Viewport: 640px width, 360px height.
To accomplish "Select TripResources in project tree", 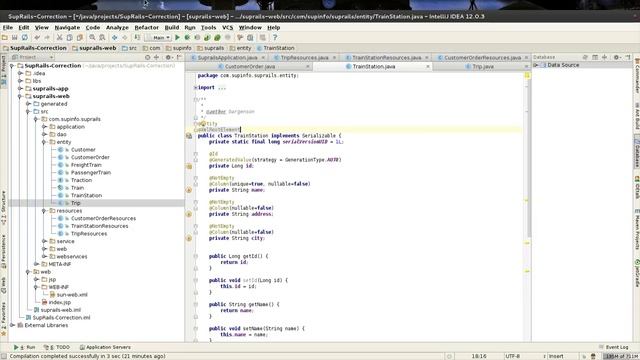I will 89,234.
